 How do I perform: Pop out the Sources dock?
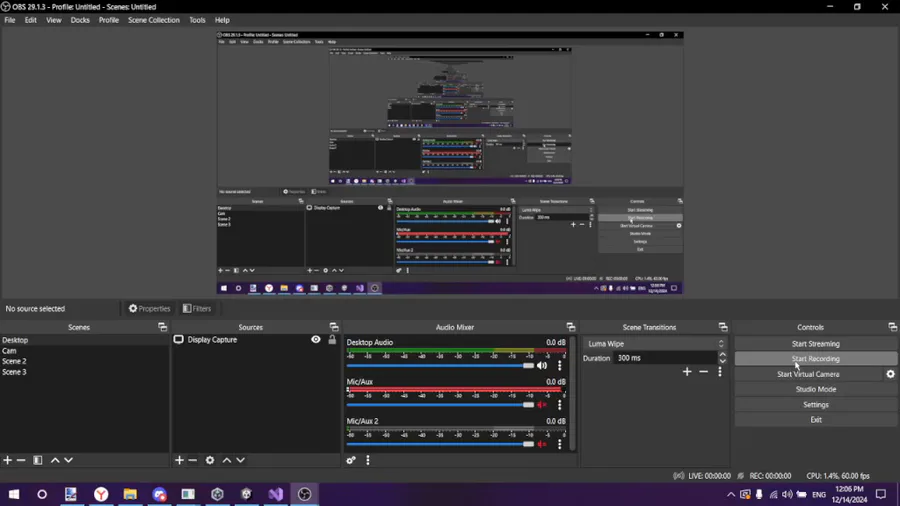pyautogui.click(x=334, y=327)
